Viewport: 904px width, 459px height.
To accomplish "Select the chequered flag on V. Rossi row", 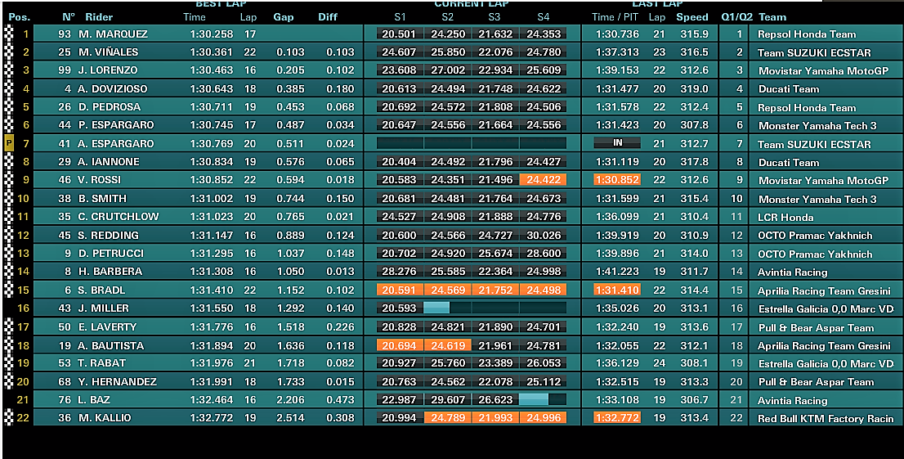I will (x=8, y=180).
